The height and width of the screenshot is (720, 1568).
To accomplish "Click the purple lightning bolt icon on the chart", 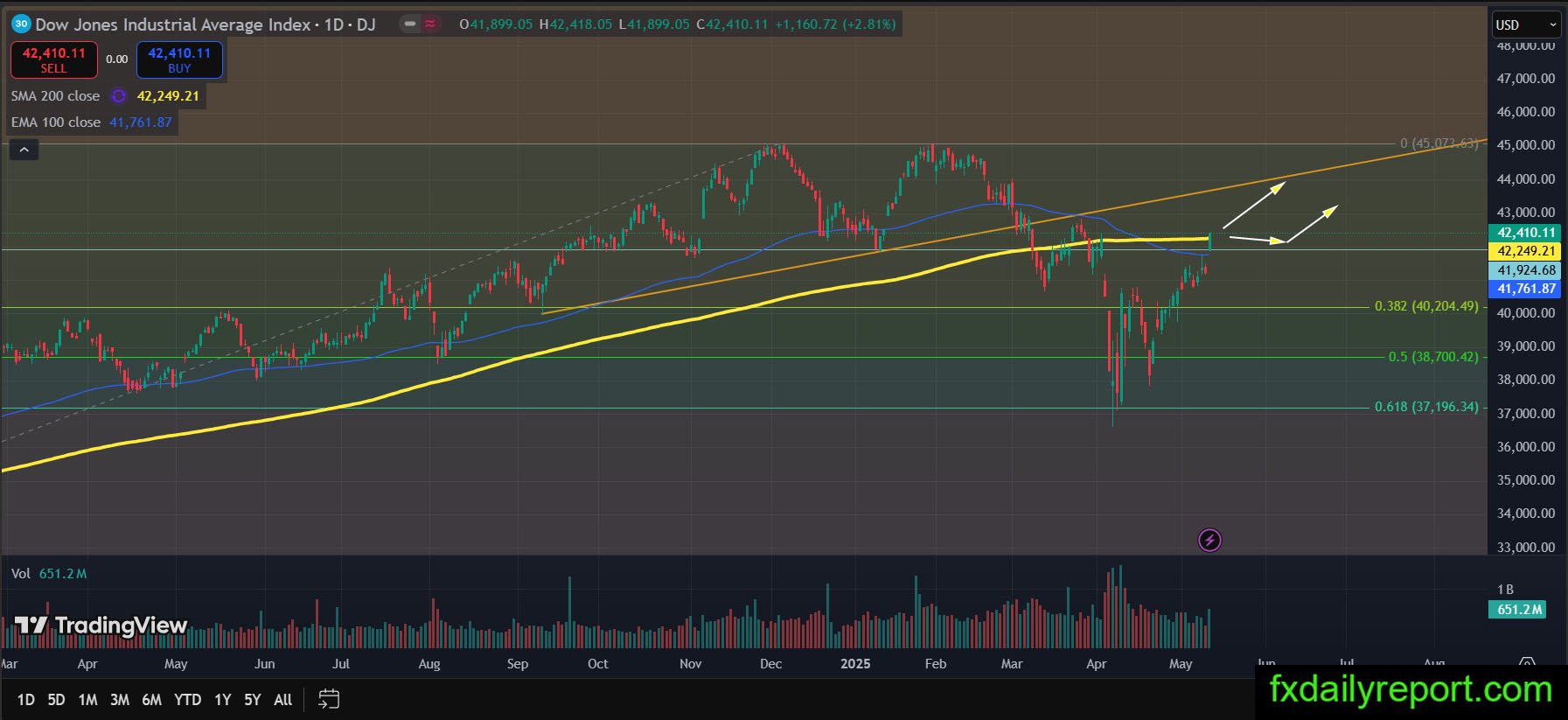I will pos(1209,540).
